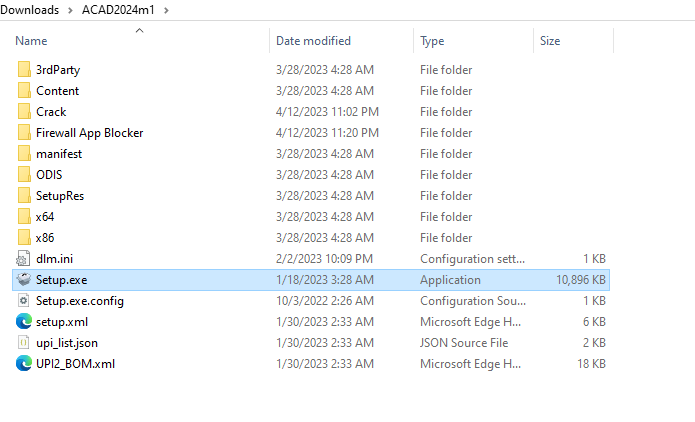
Task: Click the Firewall App Blocker folder icon
Action: (24, 133)
